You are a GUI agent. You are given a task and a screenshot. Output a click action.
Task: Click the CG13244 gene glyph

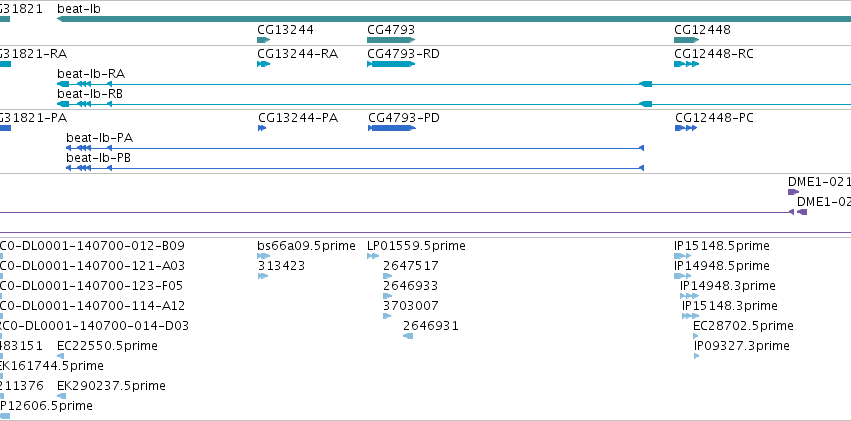pos(264,40)
